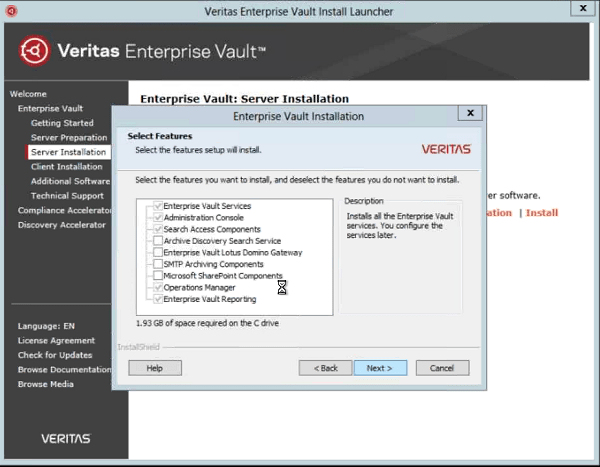Click the Cancel button
This screenshot has height=467, width=600.
point(442,368)
